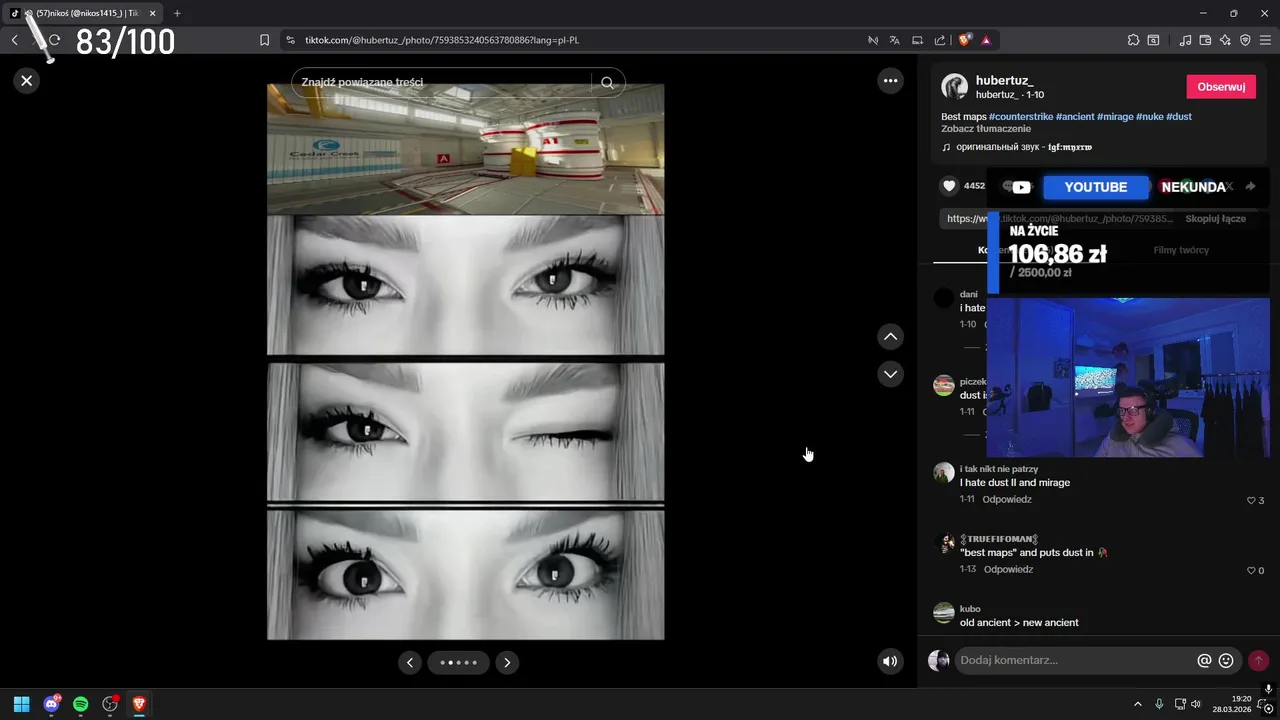
Task: Click Zobacz tłumaczenie to translate caption
Action: coord(986,129)
